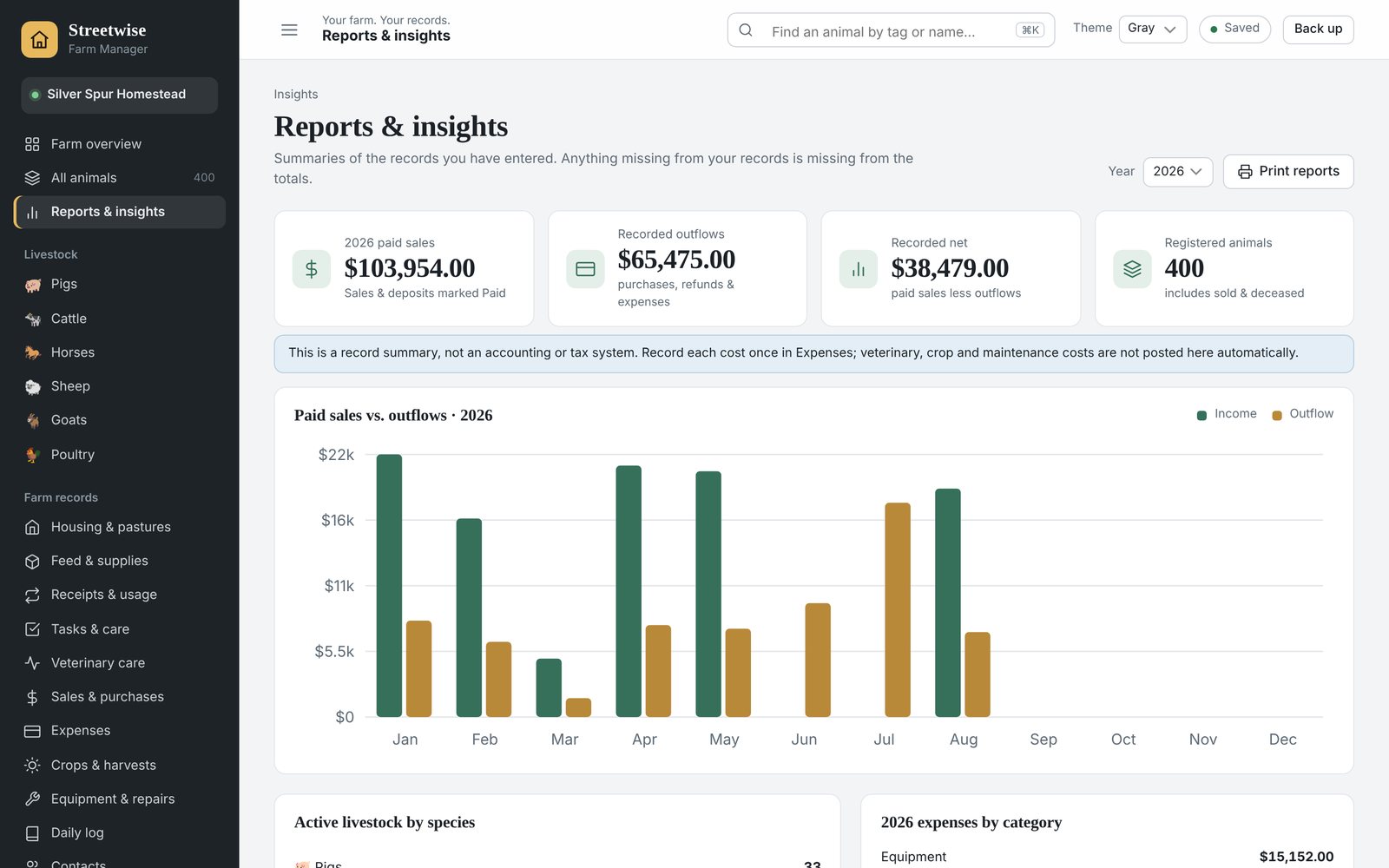Open the Pigs livestock page
The height and width of the screenshot is (868, 1389).
coord(120,284)
